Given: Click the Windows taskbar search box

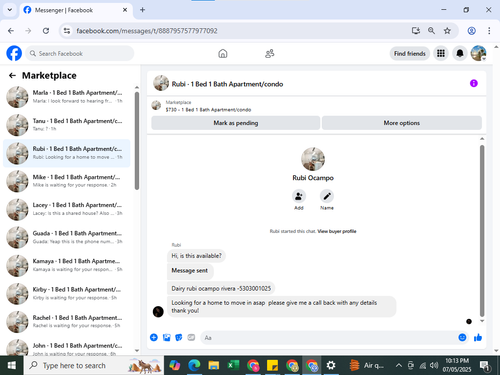Looking at the screenshot, I should [94, 366].
